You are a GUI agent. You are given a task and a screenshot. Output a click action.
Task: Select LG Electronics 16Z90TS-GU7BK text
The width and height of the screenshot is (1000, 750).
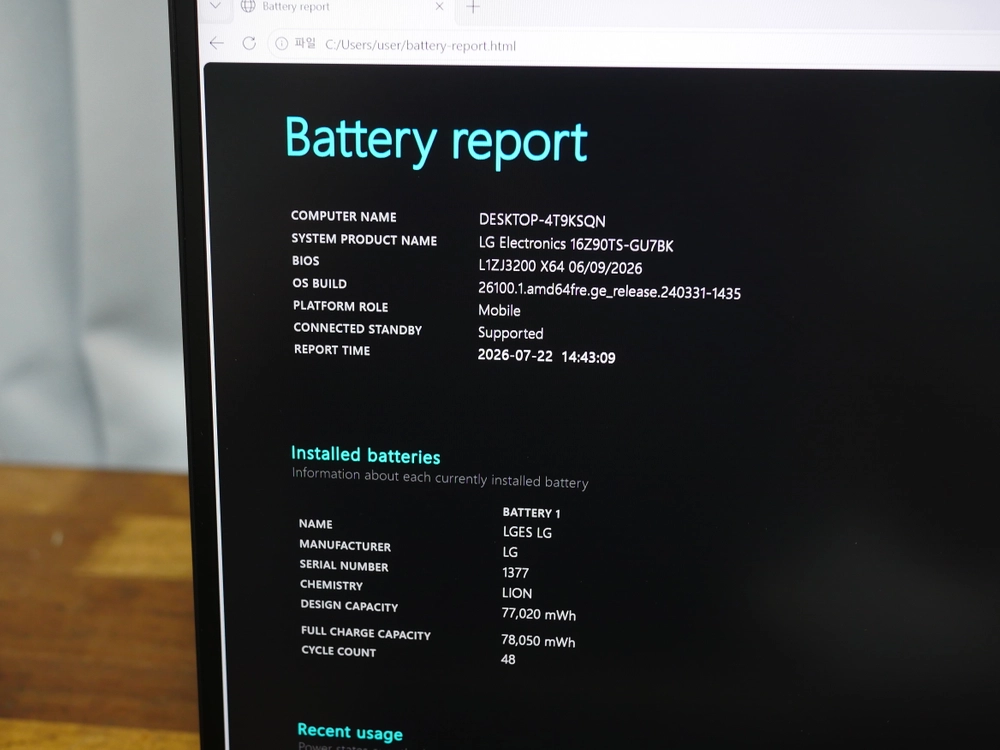576,244
